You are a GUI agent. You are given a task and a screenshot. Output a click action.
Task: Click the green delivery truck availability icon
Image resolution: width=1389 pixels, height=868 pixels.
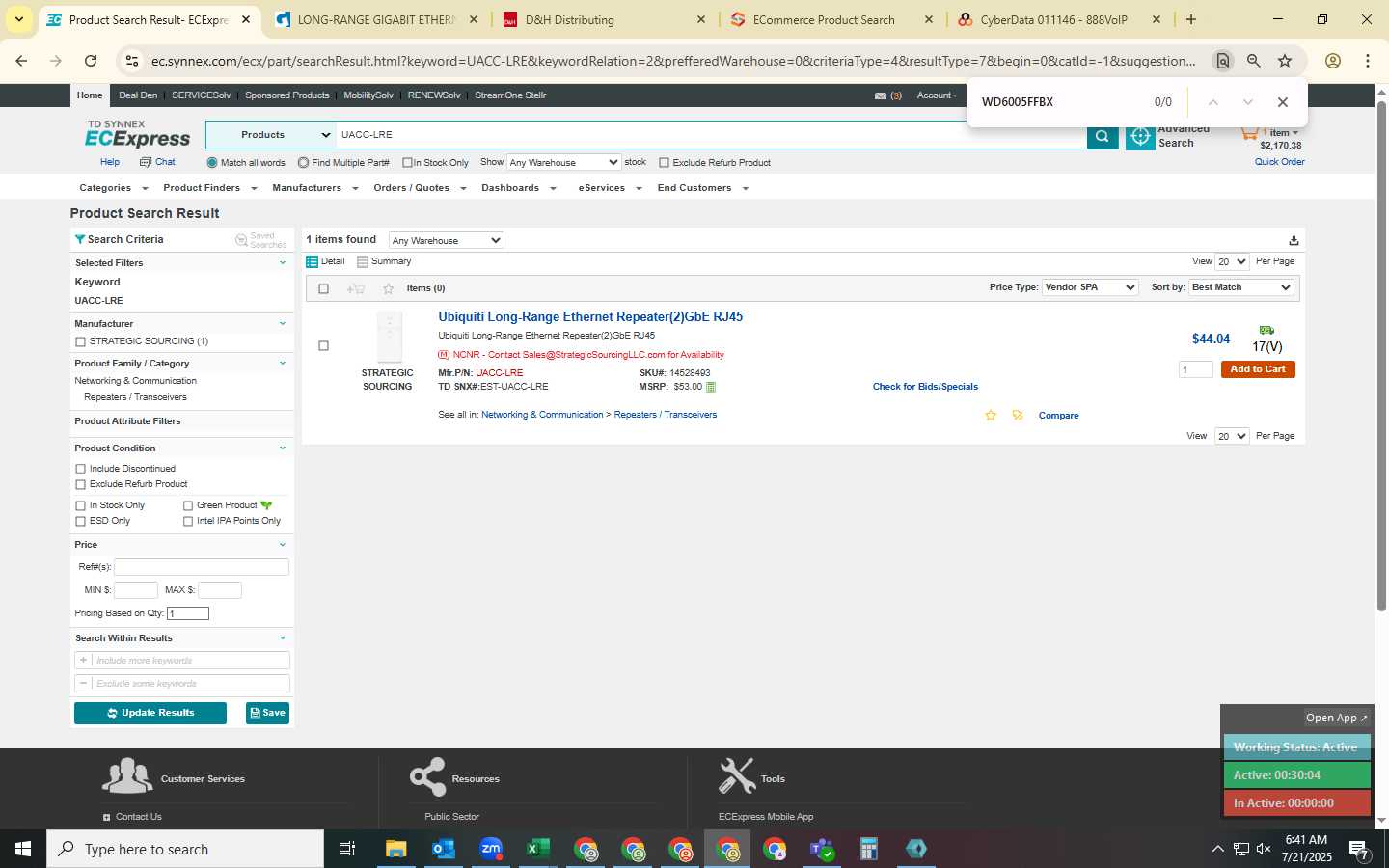(1266, 330)
